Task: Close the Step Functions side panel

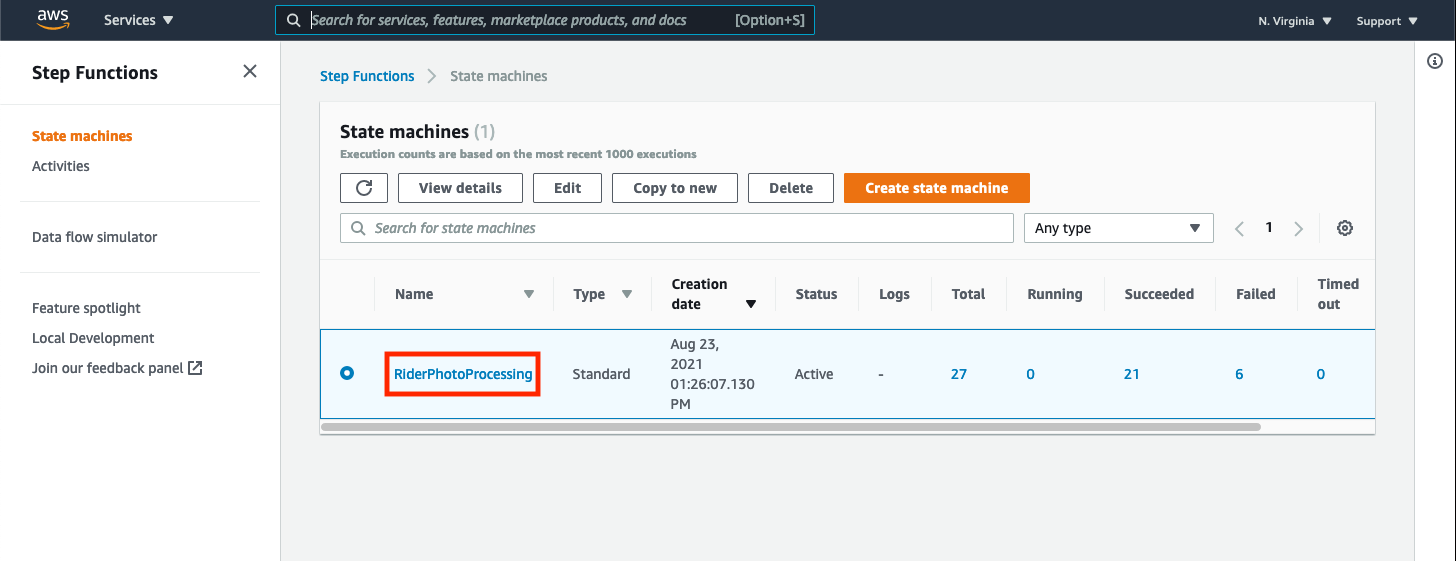Action: [x=250, y=71]
